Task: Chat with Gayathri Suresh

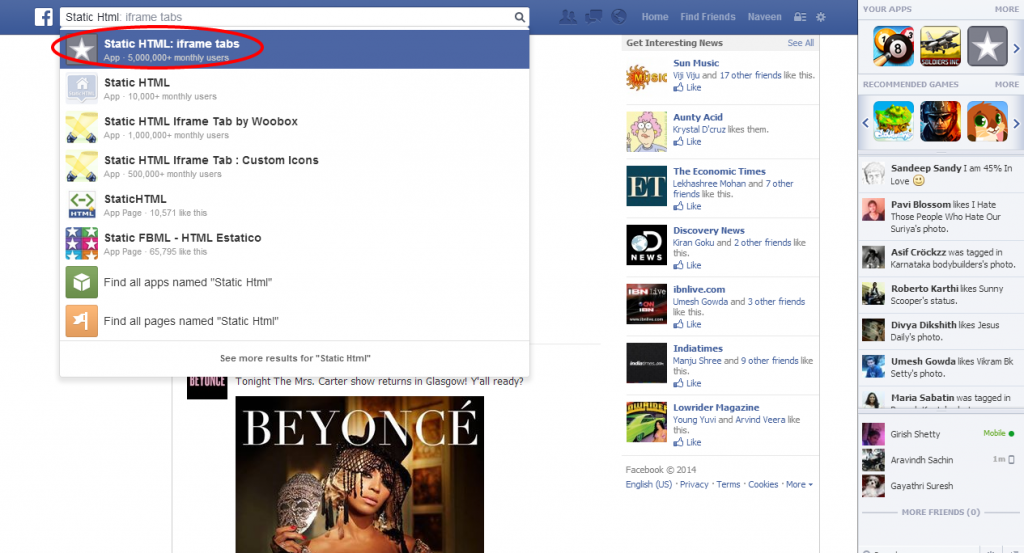Action: (940, 486)
